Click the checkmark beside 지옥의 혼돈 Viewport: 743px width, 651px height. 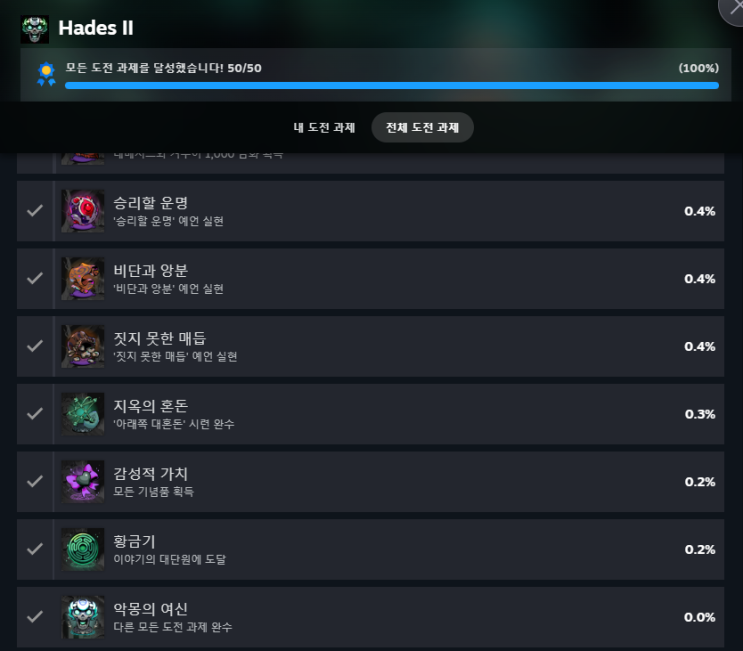click(x=35, y=414)
